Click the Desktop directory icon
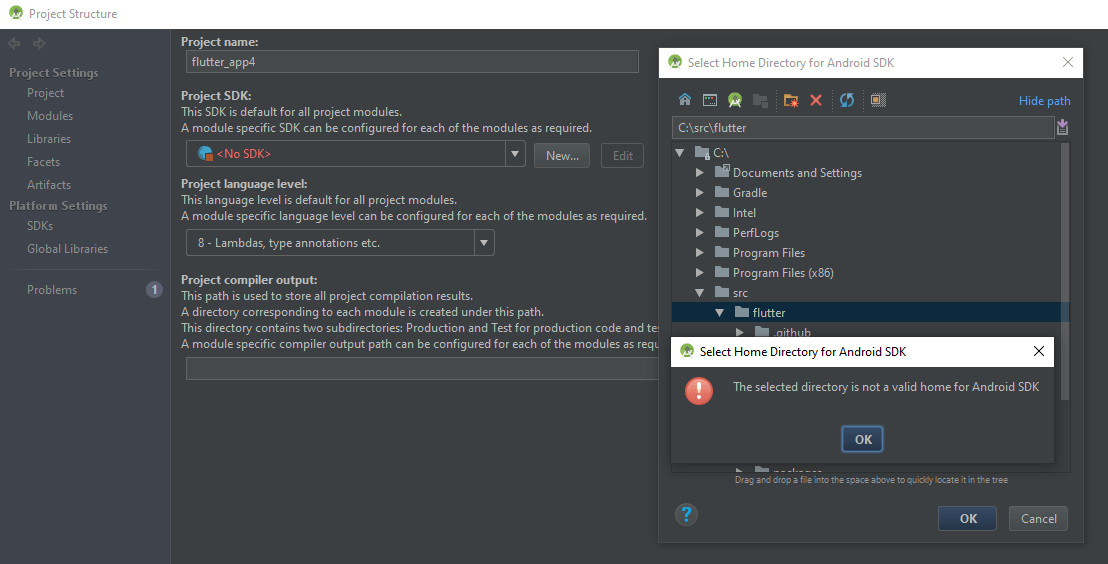The width and height of the screenshot is (1108, 564). (x=709, y=100)
